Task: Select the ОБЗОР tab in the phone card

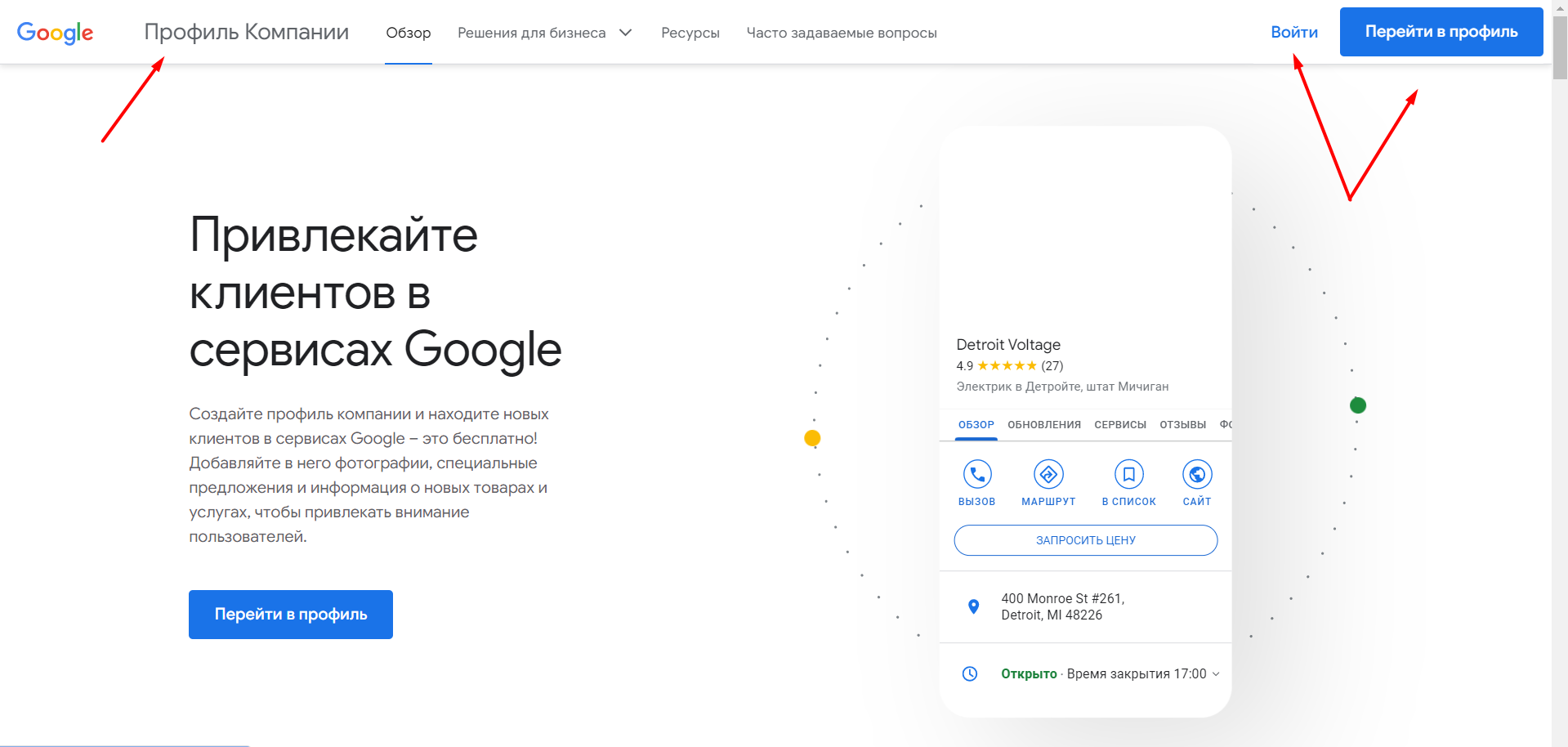Action: coord(976,425)
